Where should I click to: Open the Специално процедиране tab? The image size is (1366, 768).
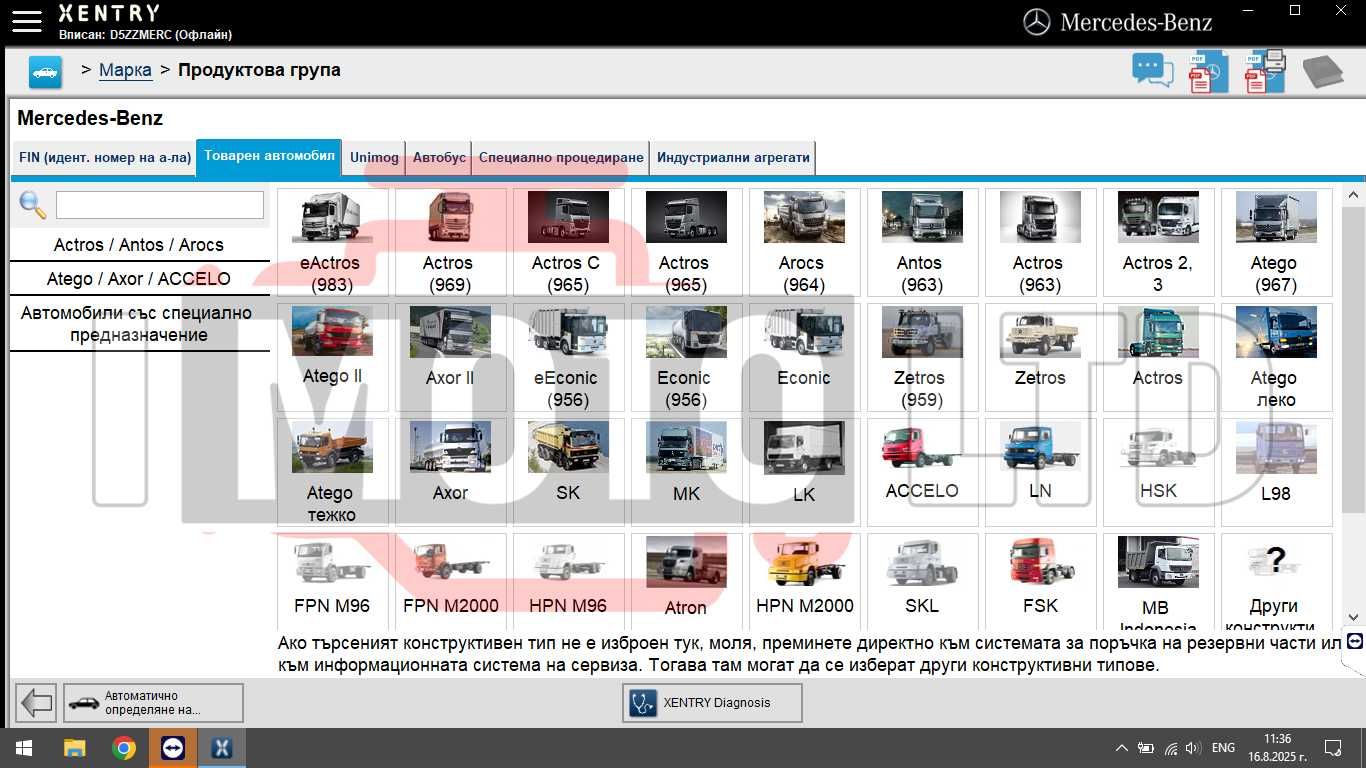click(561, 158)
